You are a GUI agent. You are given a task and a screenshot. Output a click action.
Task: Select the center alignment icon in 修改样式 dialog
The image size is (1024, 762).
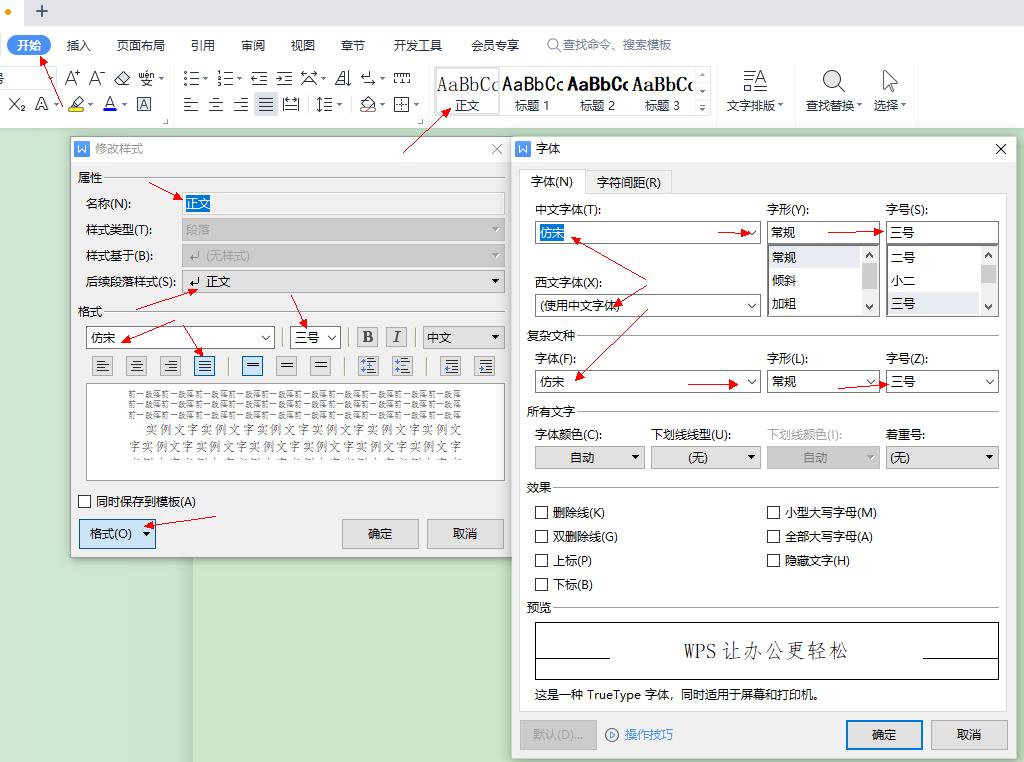[x=136, y=366]
